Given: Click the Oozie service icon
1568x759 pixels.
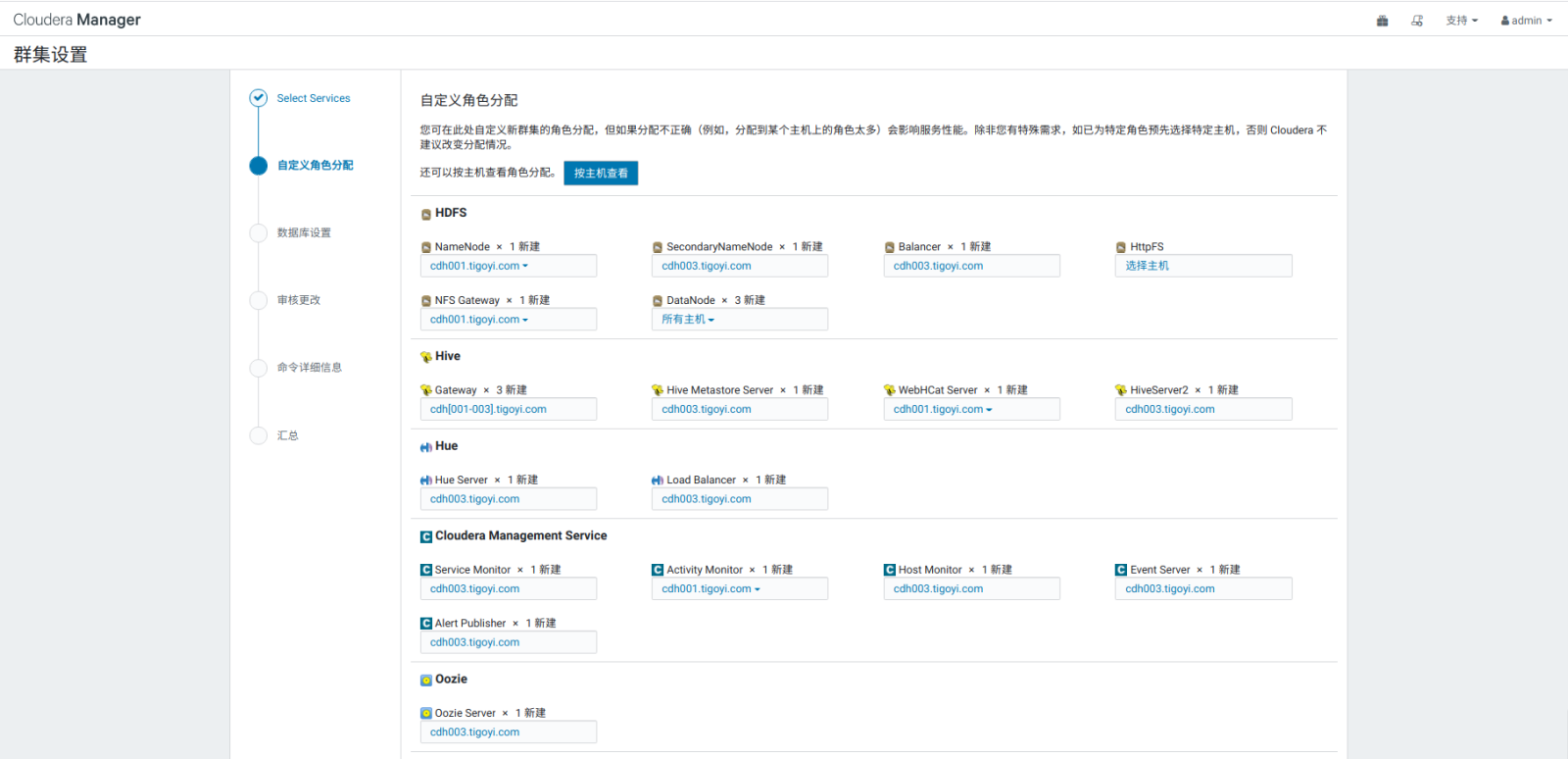Looking at the screenshot, I should tap(426, 680).
